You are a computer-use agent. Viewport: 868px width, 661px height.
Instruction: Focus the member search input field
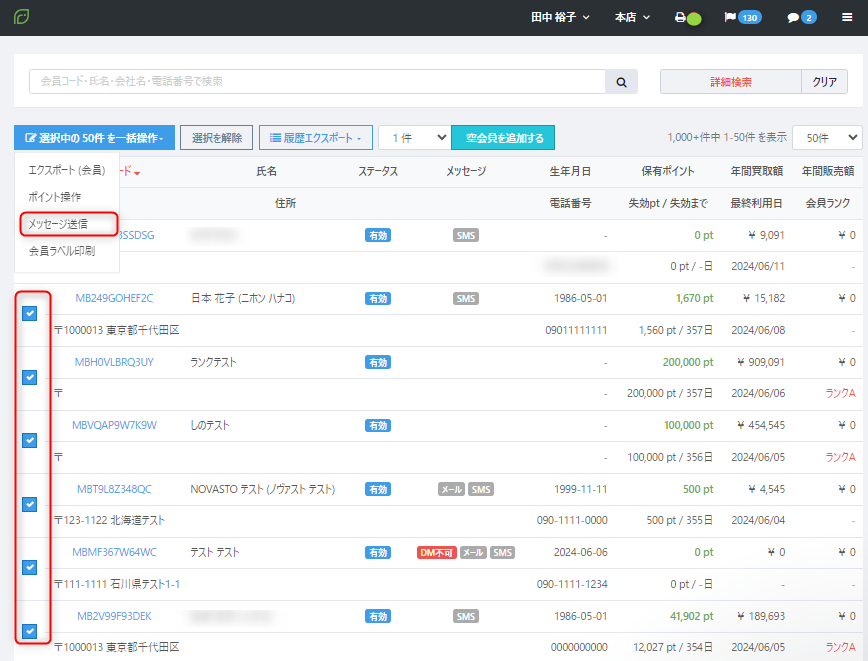pyautogui.click(x=318, y=82)
